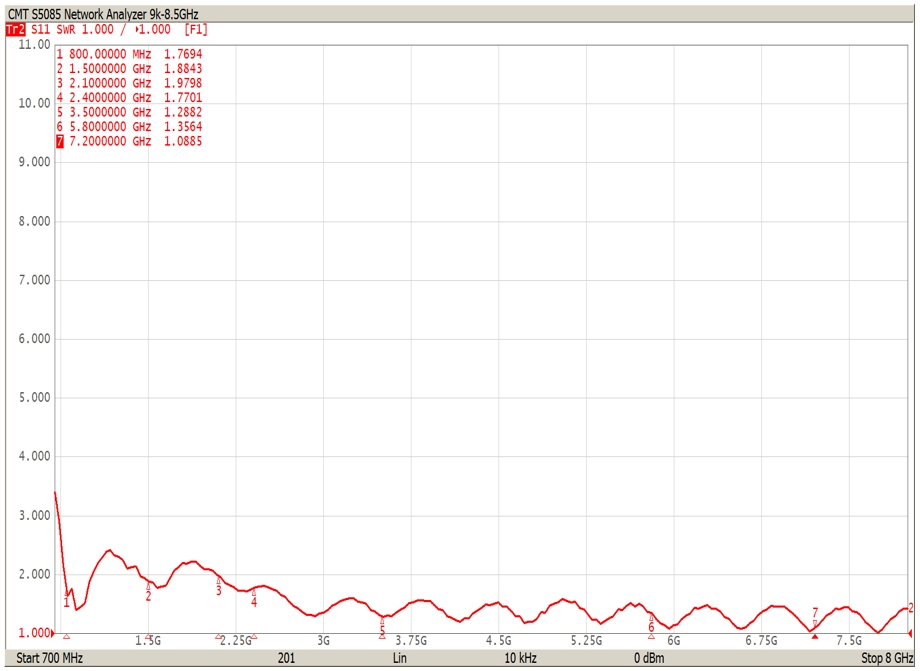Click the 201 sweep points field

click(x=286, y=659)
